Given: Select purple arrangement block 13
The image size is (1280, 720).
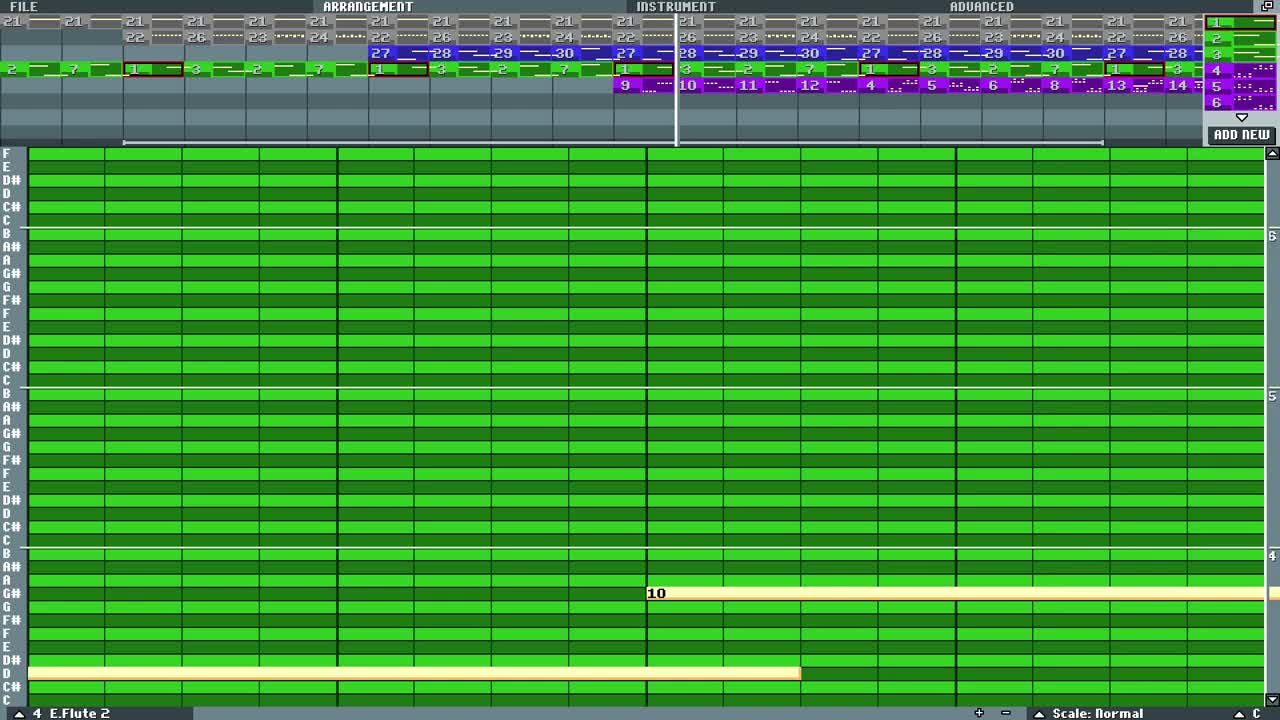Looking at the screenshot, I should click(1136, 85).
